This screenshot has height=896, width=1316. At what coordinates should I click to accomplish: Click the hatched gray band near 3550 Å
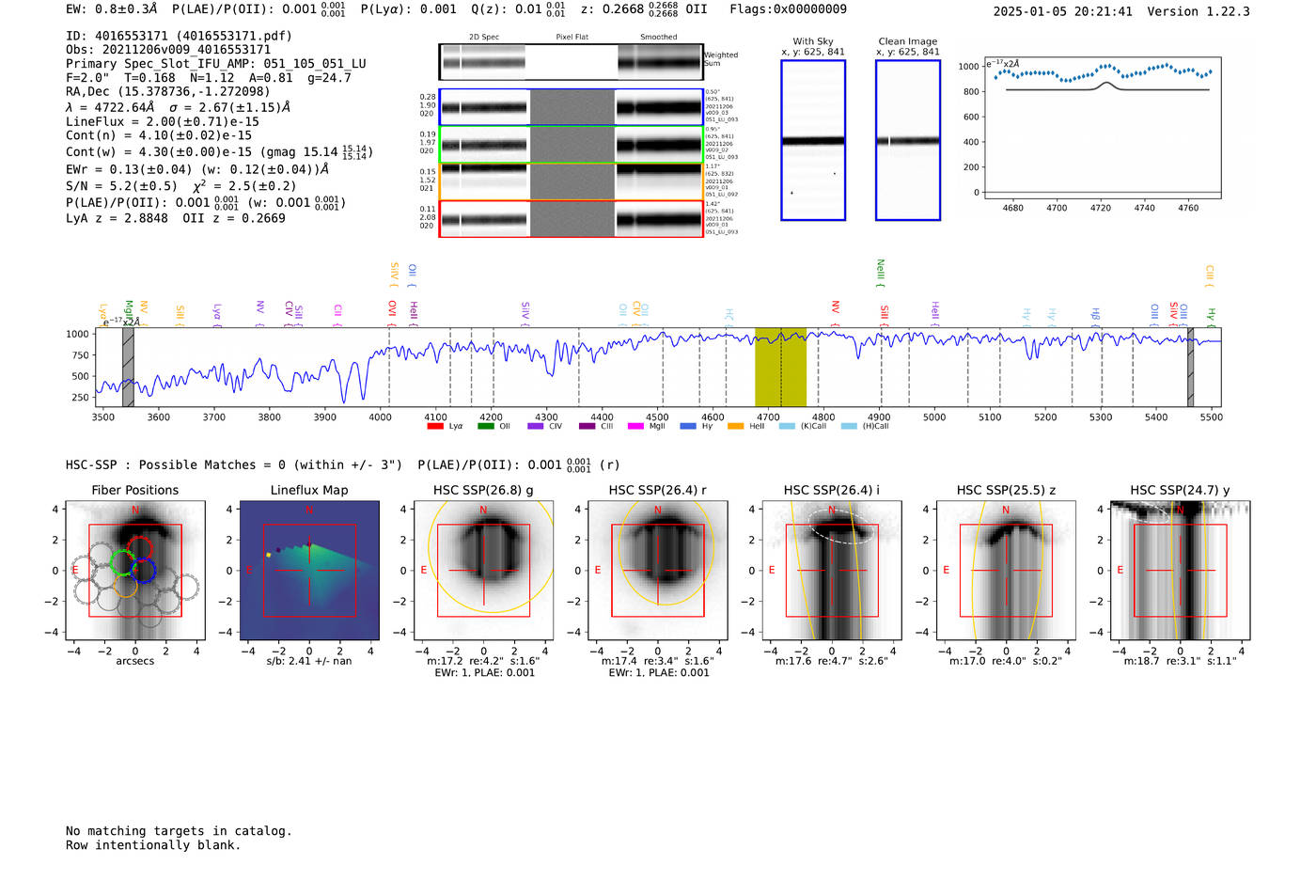pos(128,368)
